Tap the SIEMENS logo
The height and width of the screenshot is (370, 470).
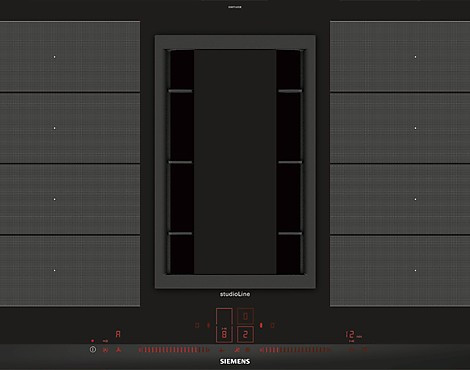coord(235,361)
